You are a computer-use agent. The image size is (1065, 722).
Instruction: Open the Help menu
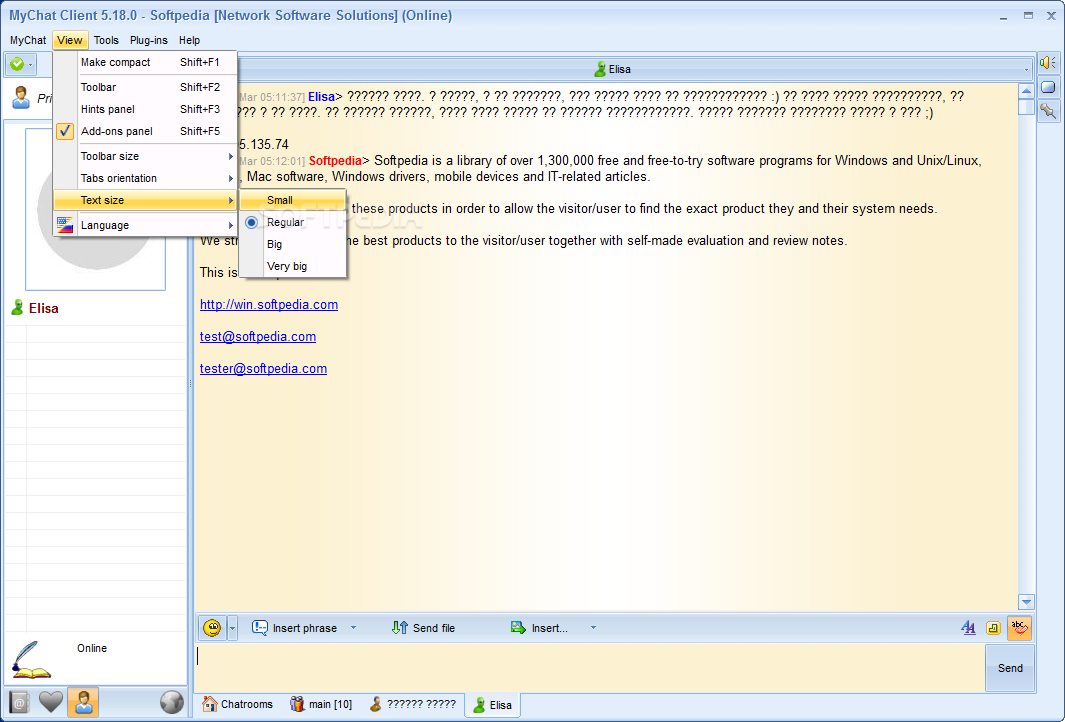coord(189,40)
